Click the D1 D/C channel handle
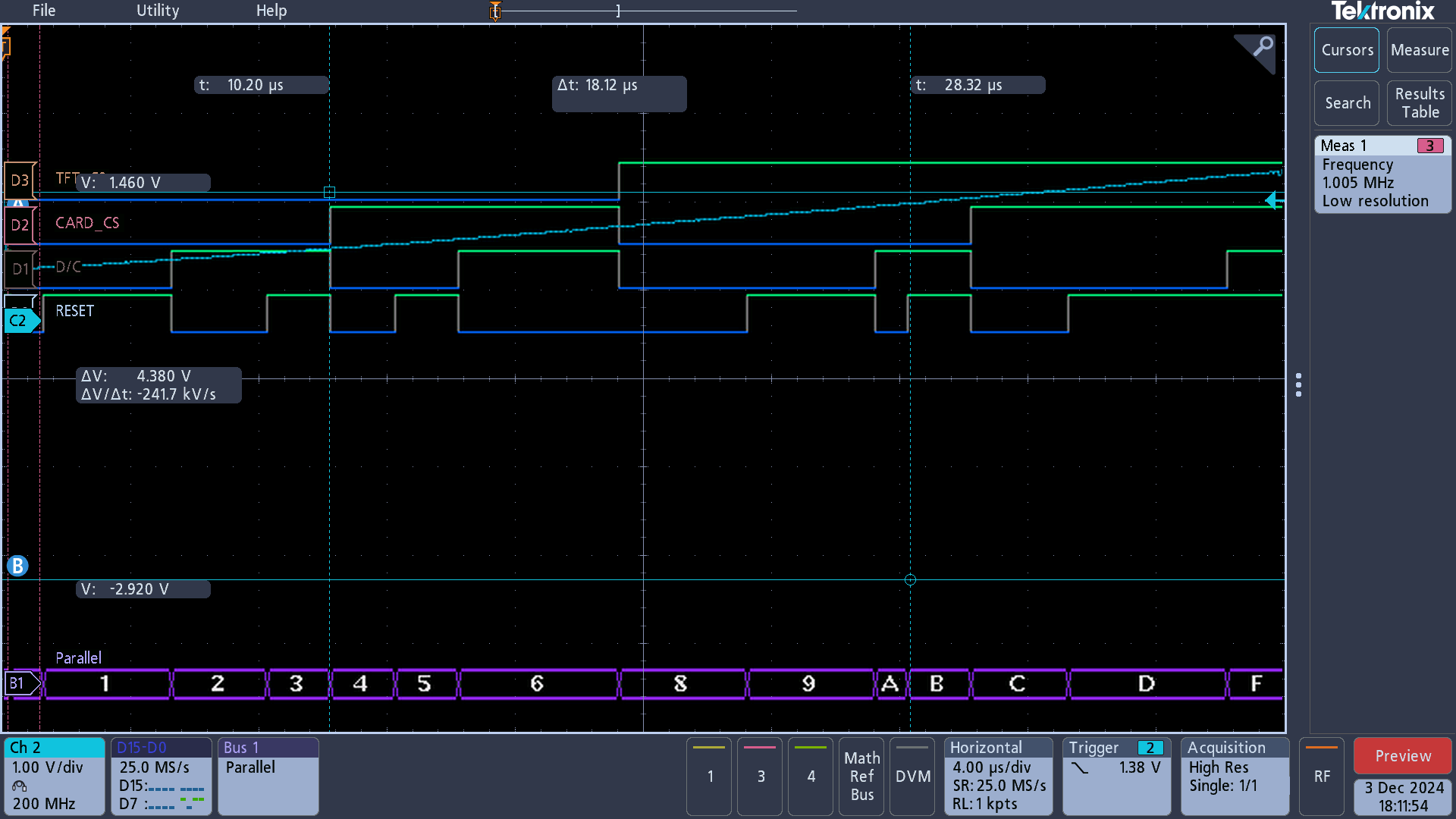1456x819 pixels. [20, 269]
